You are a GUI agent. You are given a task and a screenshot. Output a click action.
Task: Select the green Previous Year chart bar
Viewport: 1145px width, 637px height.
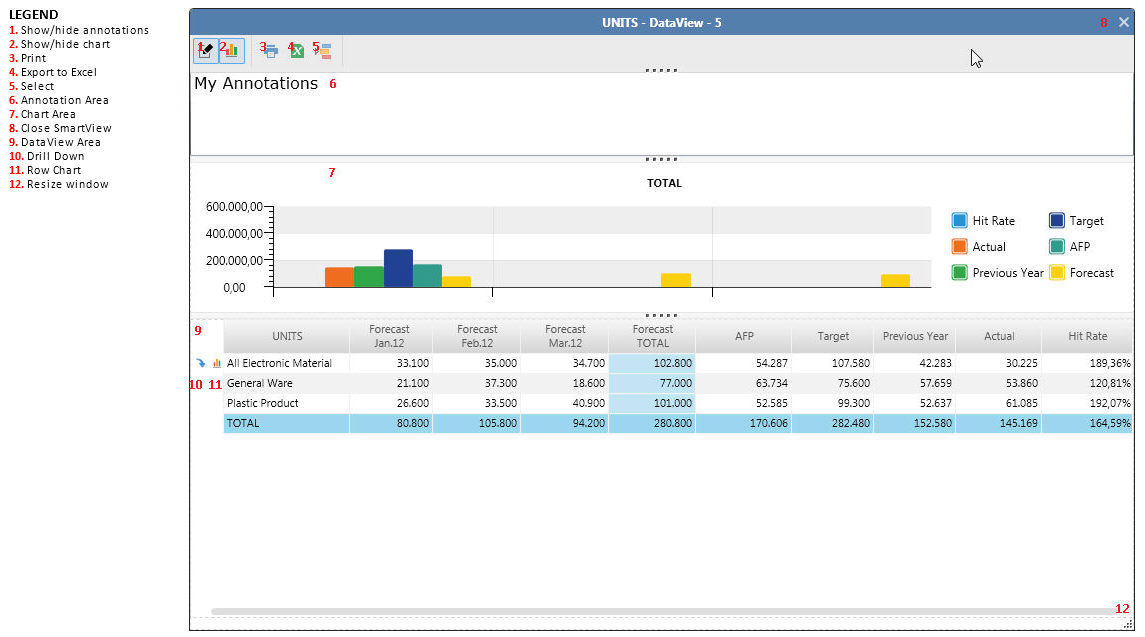369,277
